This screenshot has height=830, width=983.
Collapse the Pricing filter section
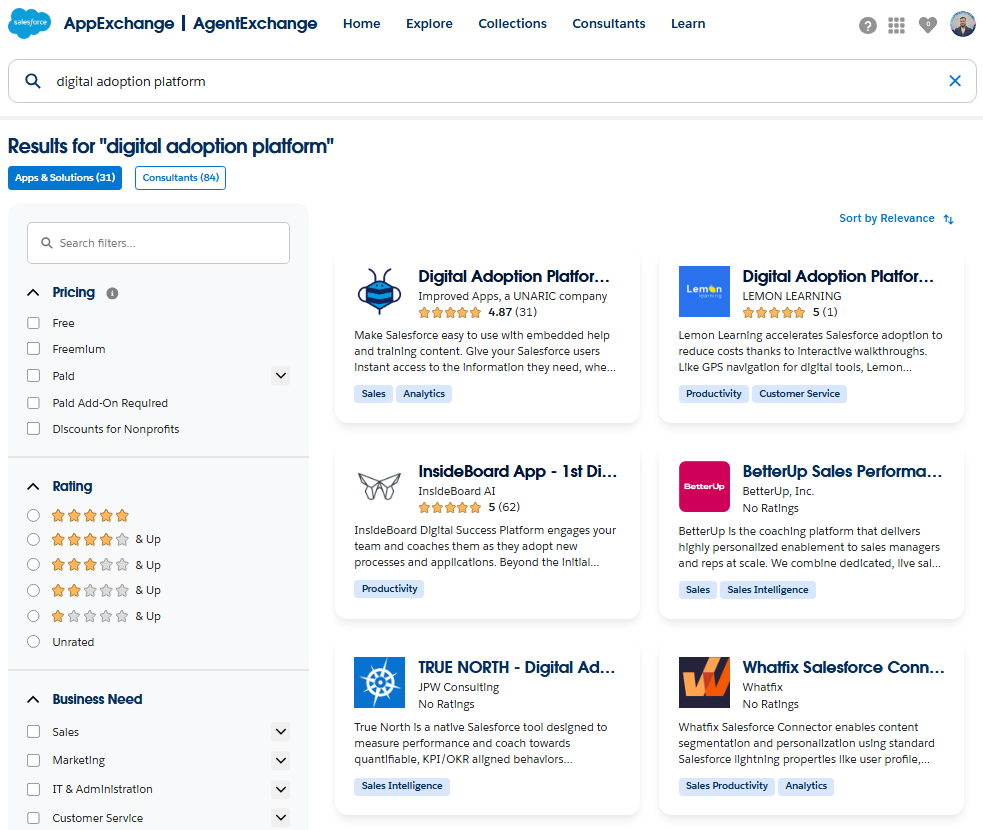(33, 293)
